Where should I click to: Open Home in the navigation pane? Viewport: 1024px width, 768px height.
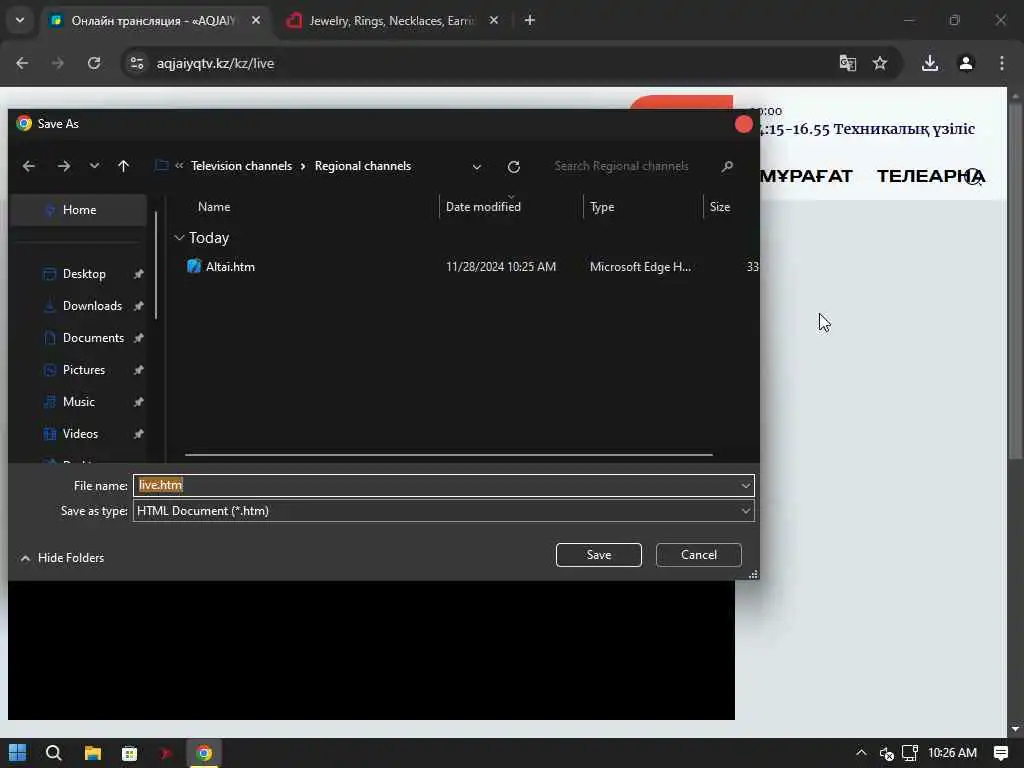tap(78, 210)
